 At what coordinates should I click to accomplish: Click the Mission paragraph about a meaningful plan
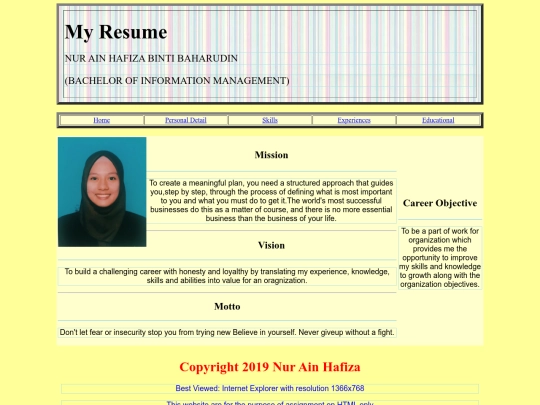[x=271, y=201]
